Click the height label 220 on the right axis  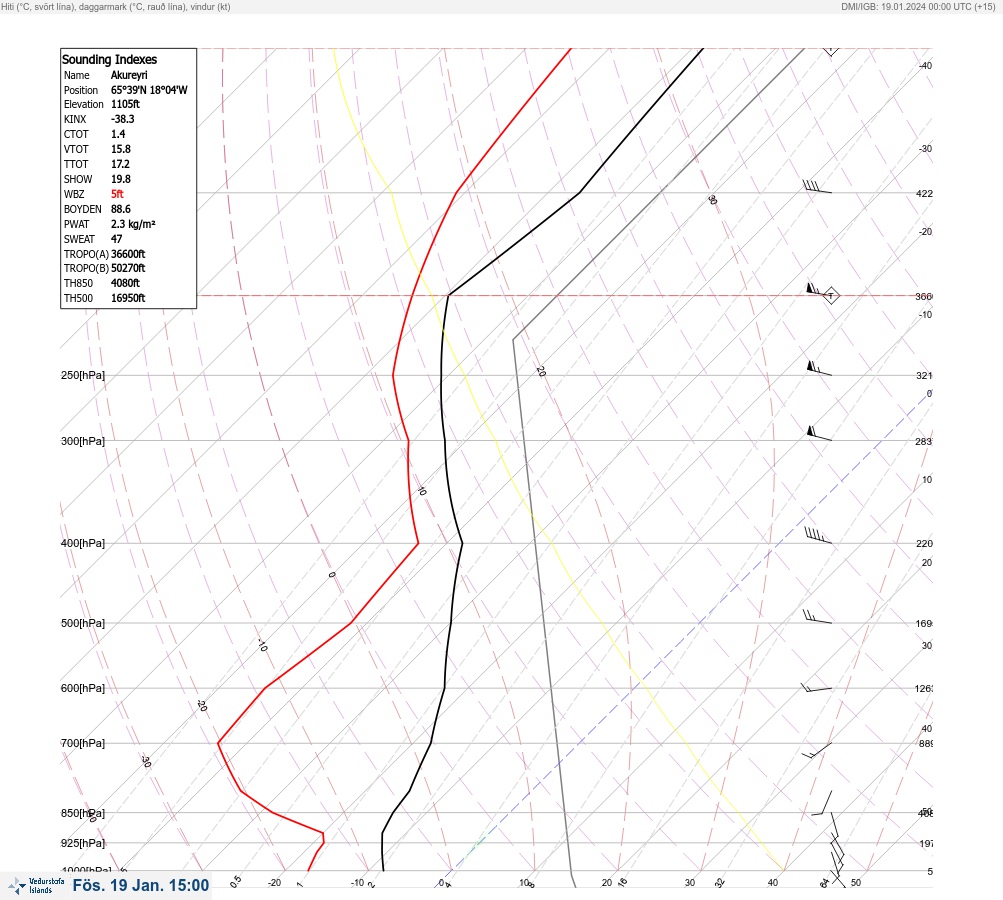click(924, 544)
